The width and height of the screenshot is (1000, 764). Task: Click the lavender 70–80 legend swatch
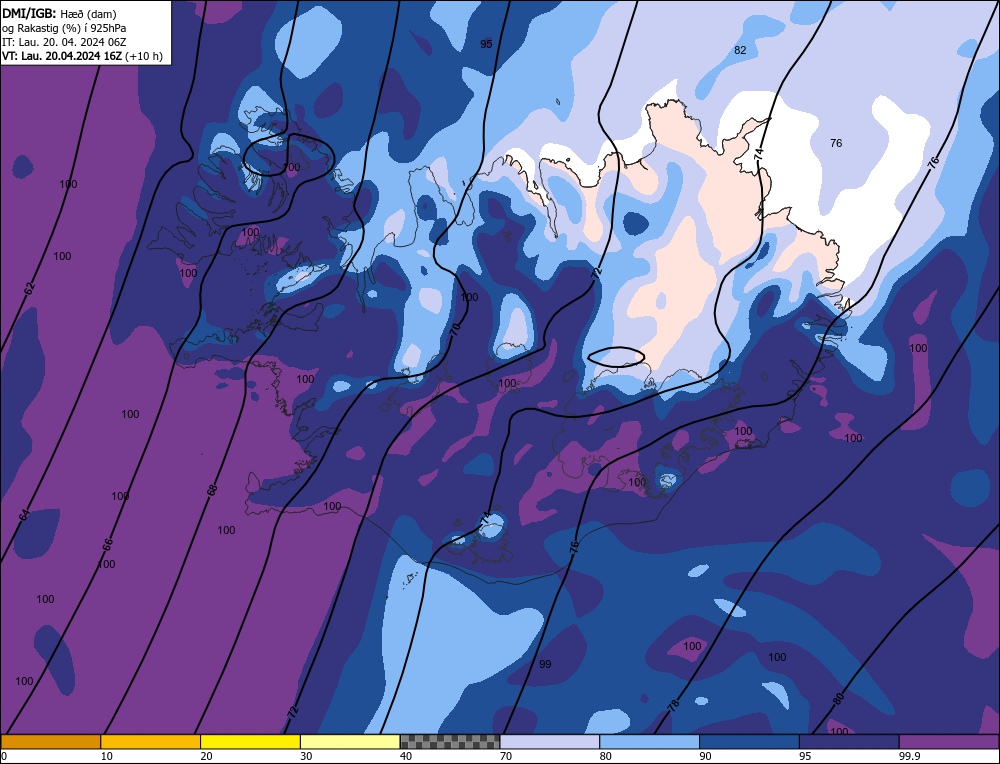click(x=550, y=742)
